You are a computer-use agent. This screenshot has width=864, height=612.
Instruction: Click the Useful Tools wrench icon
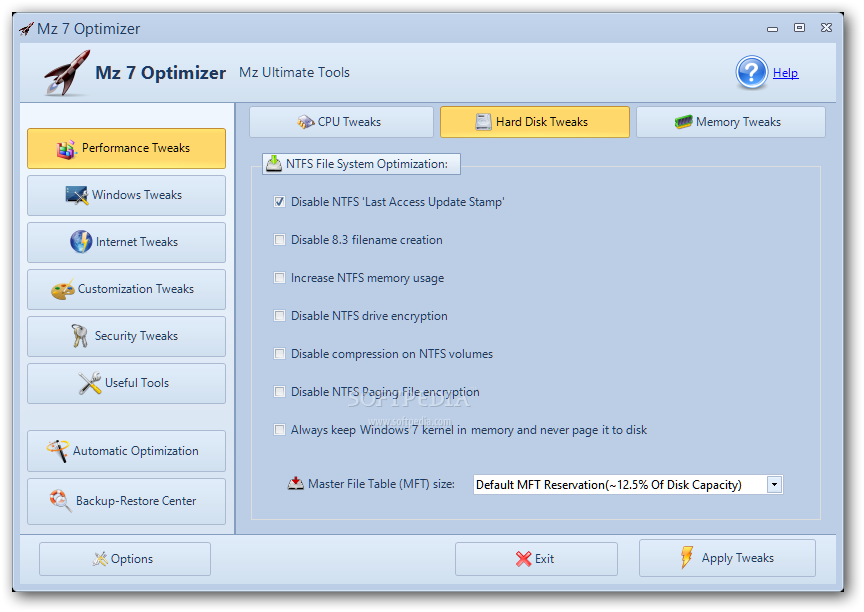[89, 383]
